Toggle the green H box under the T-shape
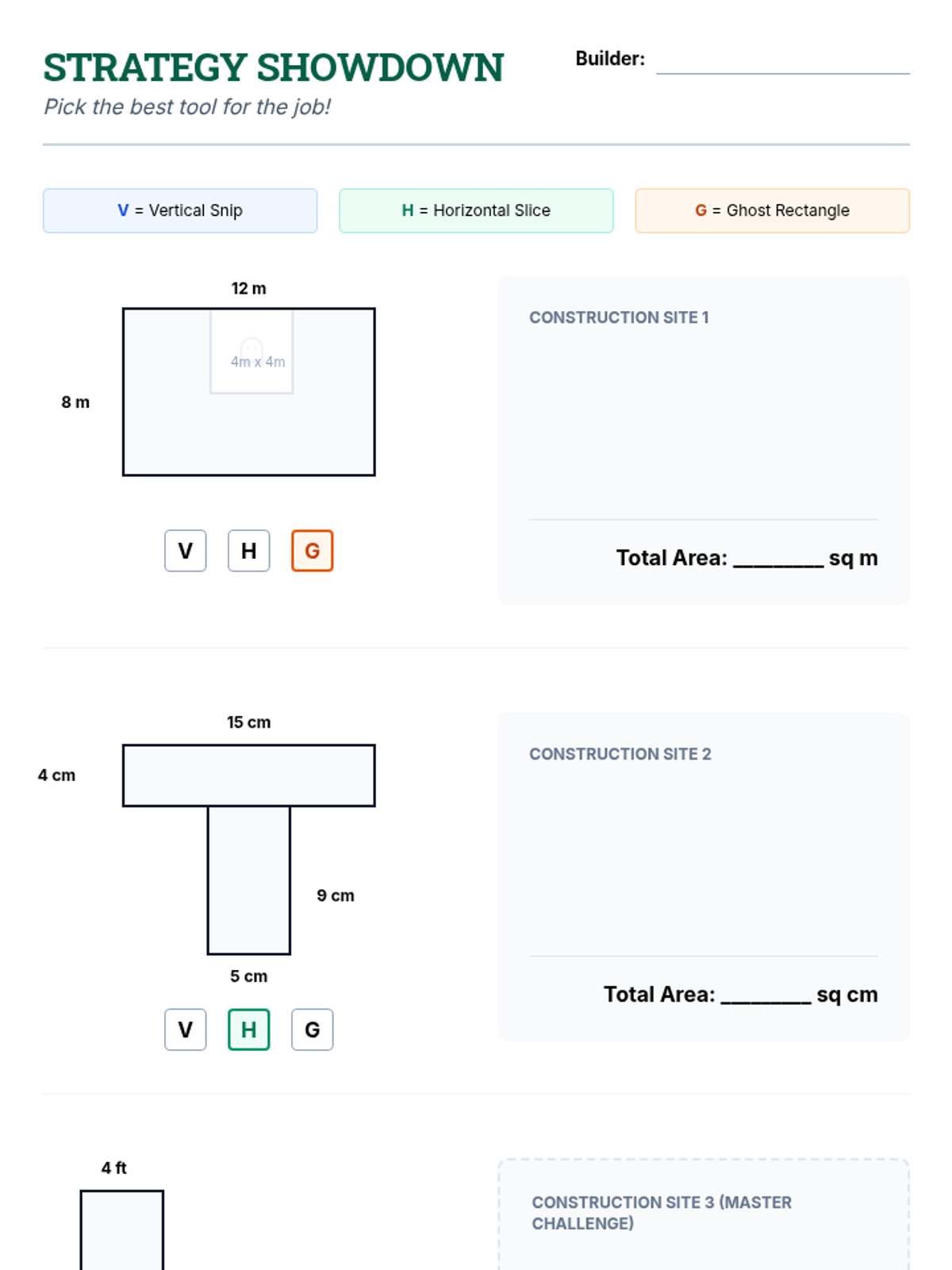 (x=249, y=1029)
